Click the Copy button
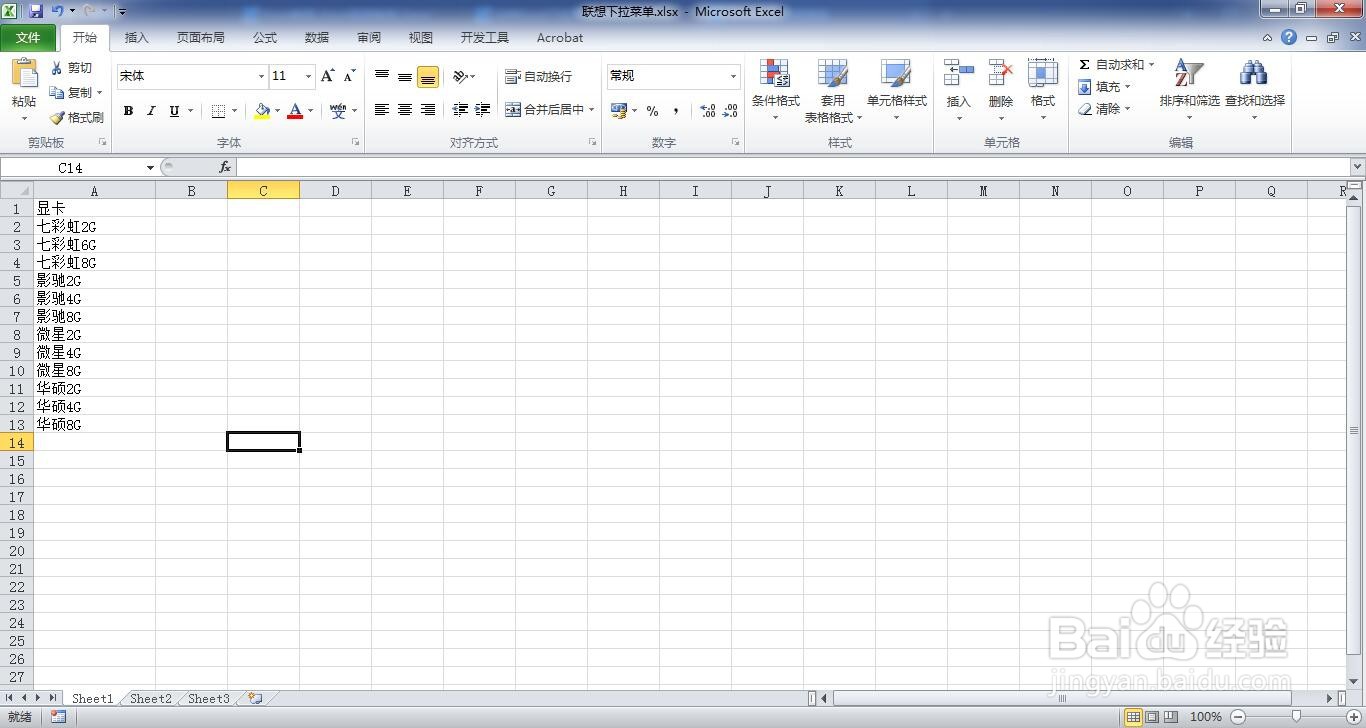This screenshot has height=728, width=1366. pyautogui.click(x=75, y=92)
